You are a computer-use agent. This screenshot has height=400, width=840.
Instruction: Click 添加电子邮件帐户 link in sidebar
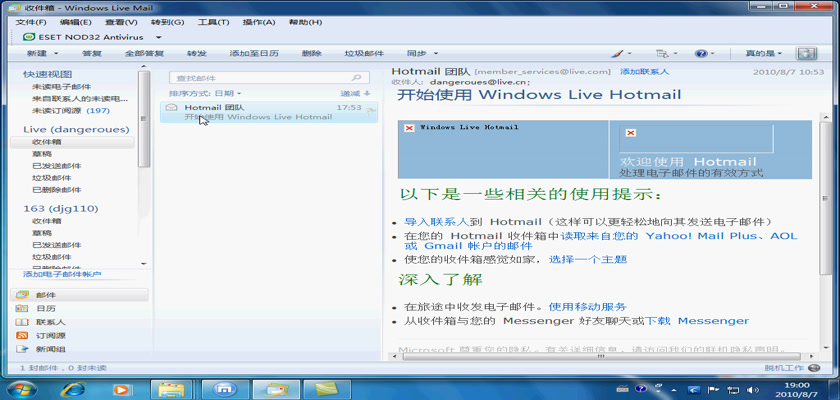pos(62,274)
